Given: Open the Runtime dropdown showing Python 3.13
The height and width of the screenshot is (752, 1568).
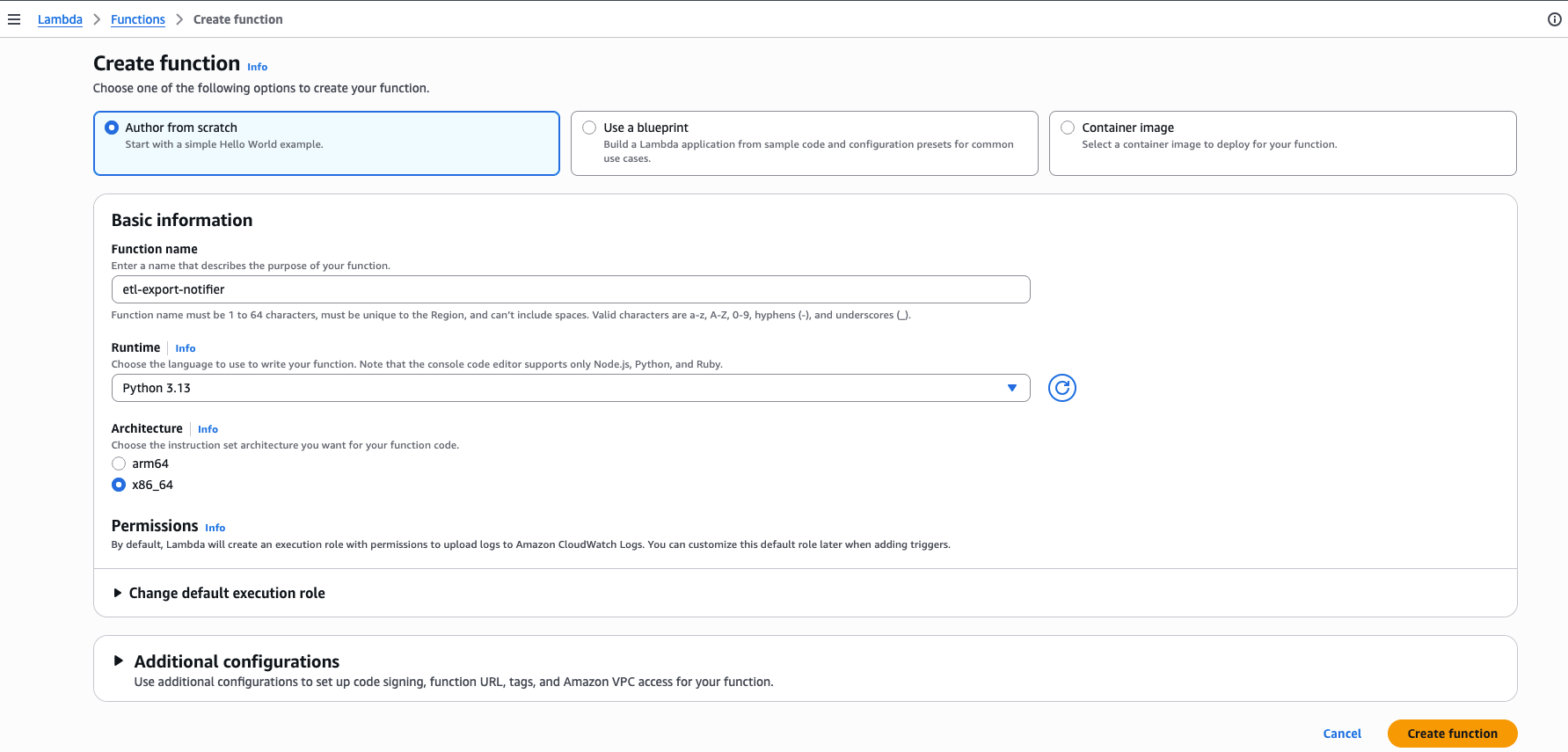Looking at the screenshot, I should pyautogui.click(x=571, y=388).
